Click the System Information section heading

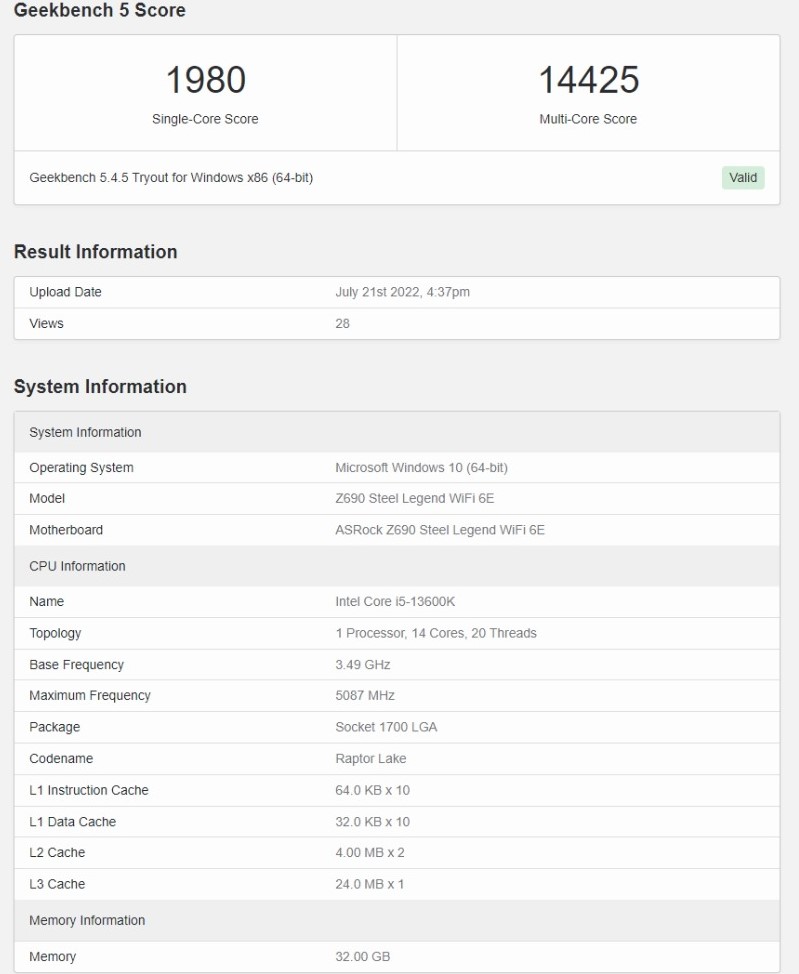coord(100,387)
